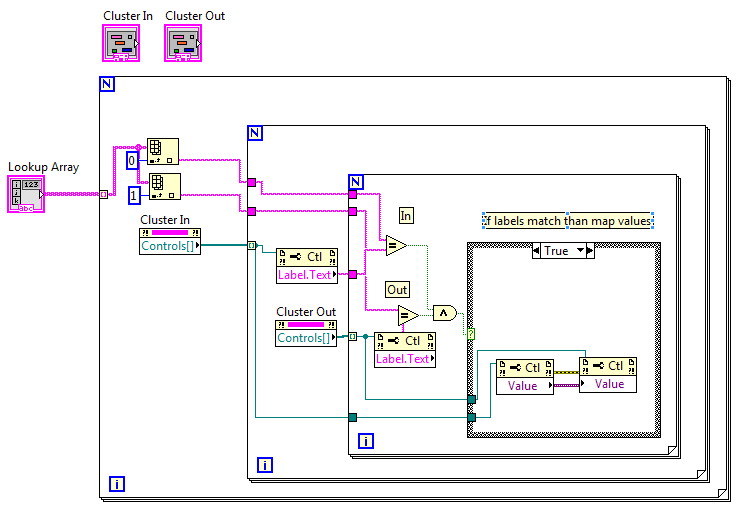Select the upper Index Array function
The width and height of the screenshot is (742, 511).
click(163, 151)
